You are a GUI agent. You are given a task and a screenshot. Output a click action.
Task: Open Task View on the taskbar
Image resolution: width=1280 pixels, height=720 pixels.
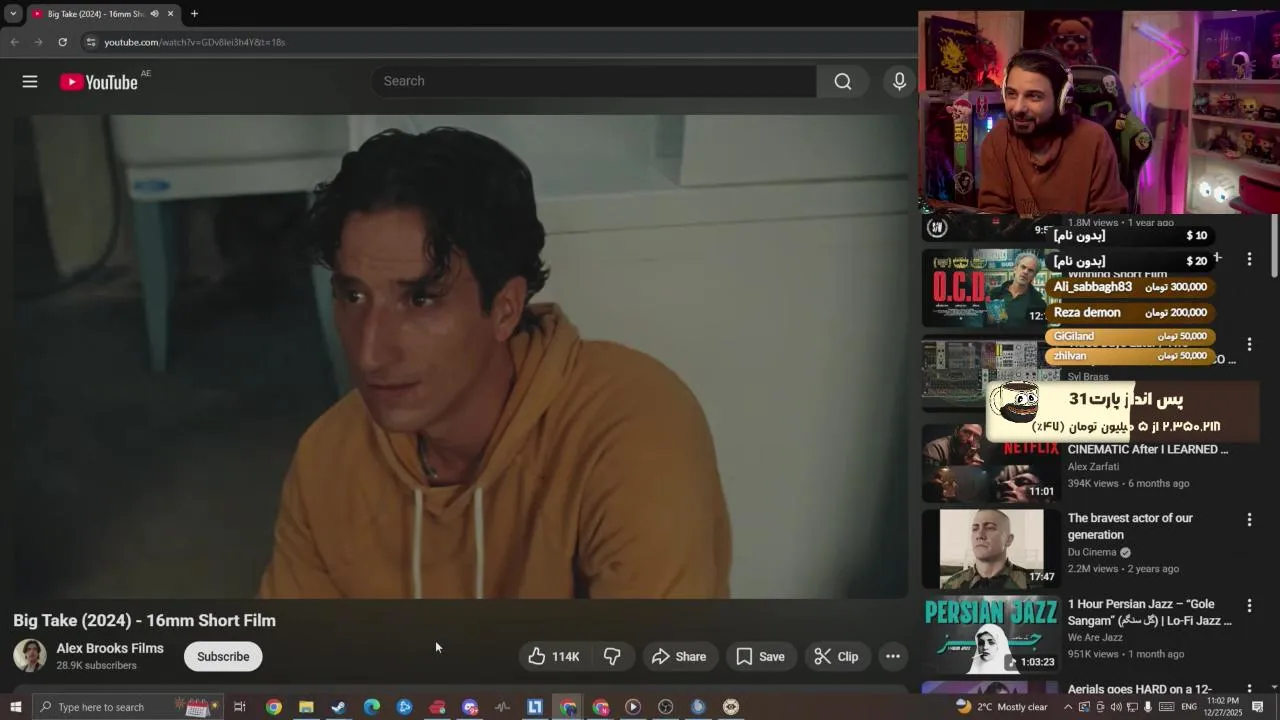[x=240, y=707]
